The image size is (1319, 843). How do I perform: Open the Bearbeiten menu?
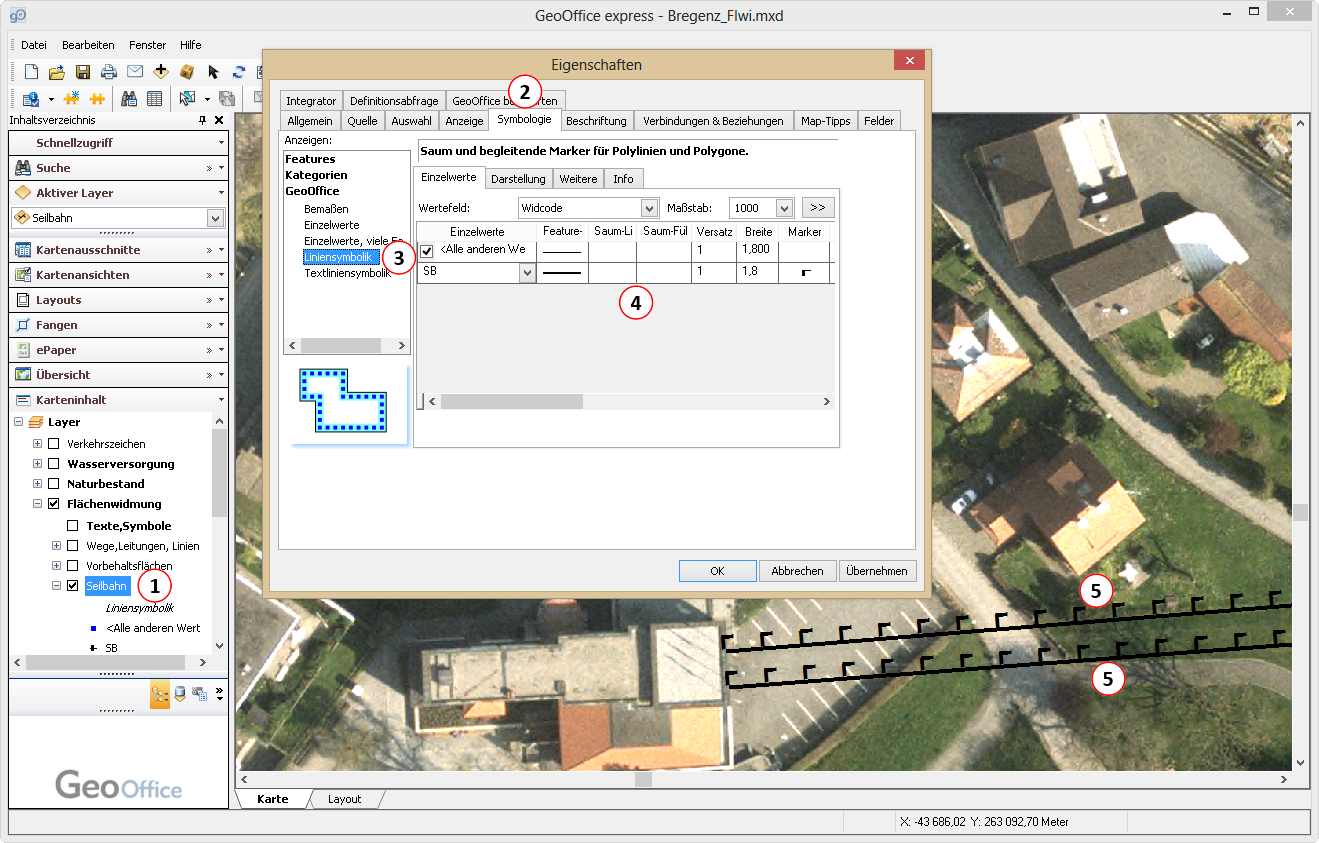(x=87, y=44)
